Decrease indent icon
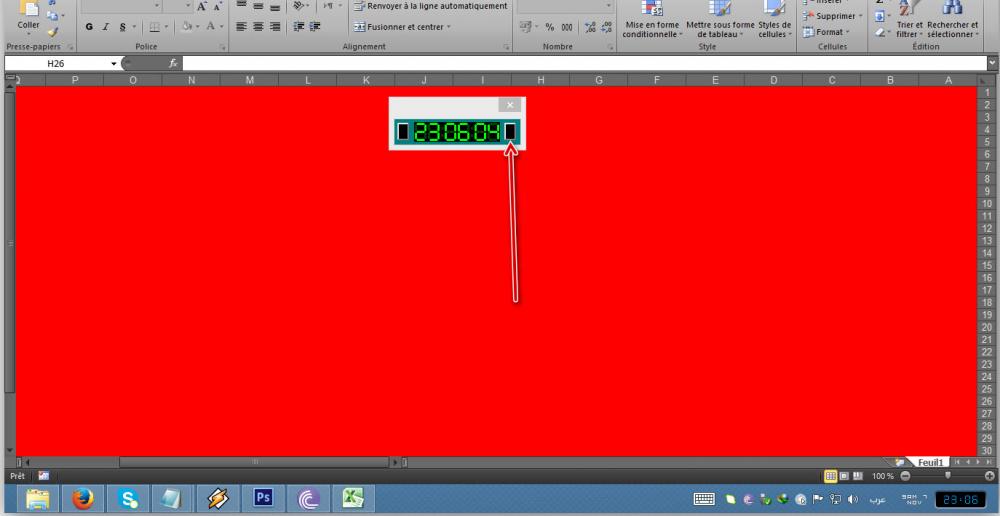 (x=298, y=27)
